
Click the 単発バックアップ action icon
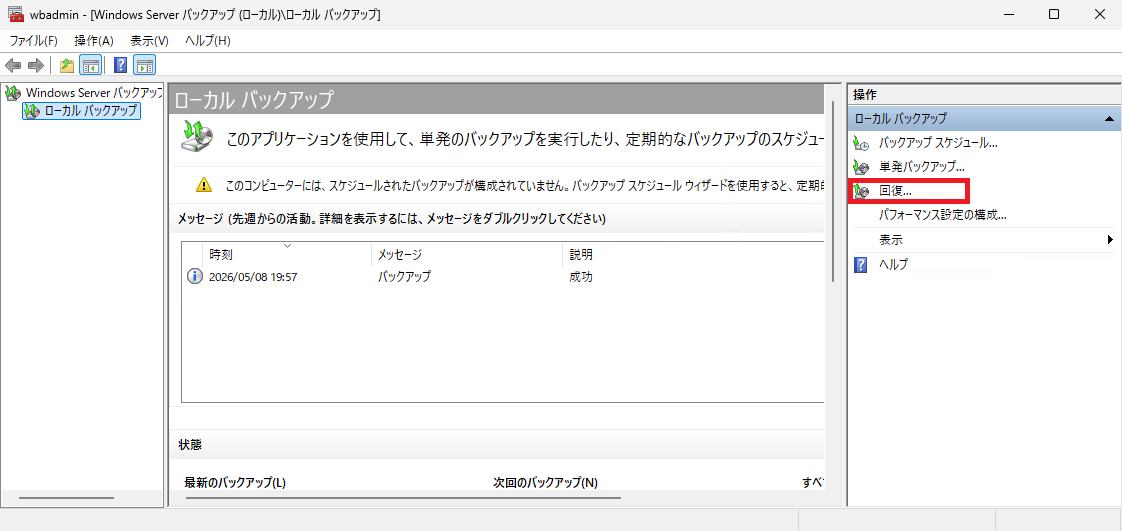862,167
